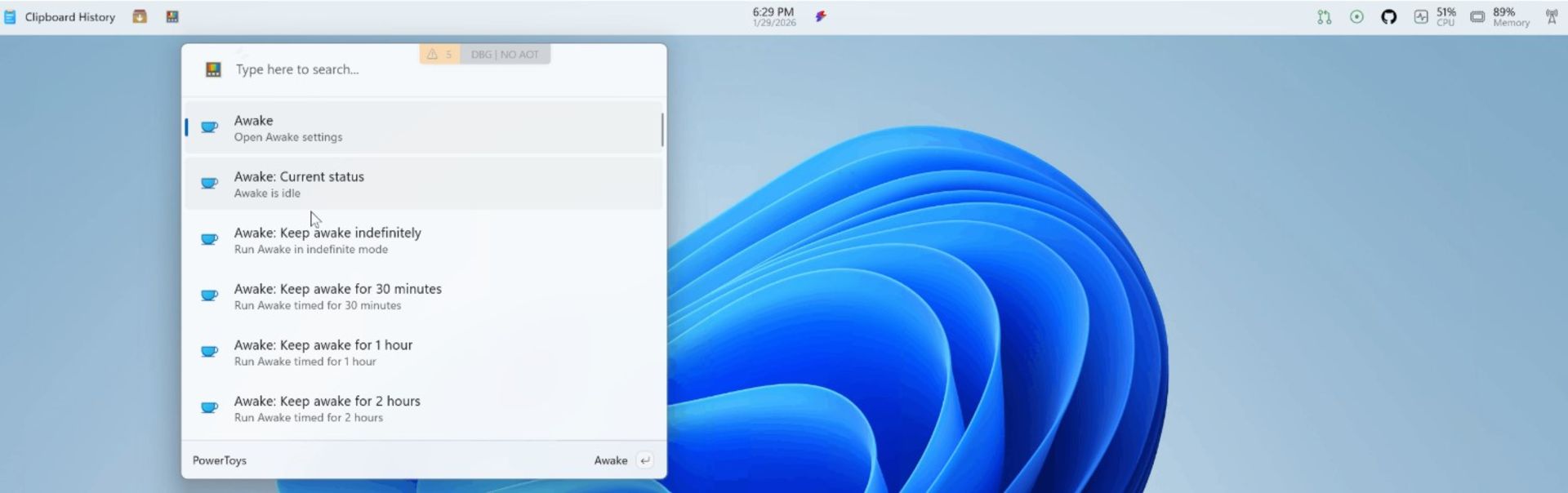The width and height of the screenshot is (1568, 493).
Task: Click the green circle issues icon
Action: [x=1356, y=16]
